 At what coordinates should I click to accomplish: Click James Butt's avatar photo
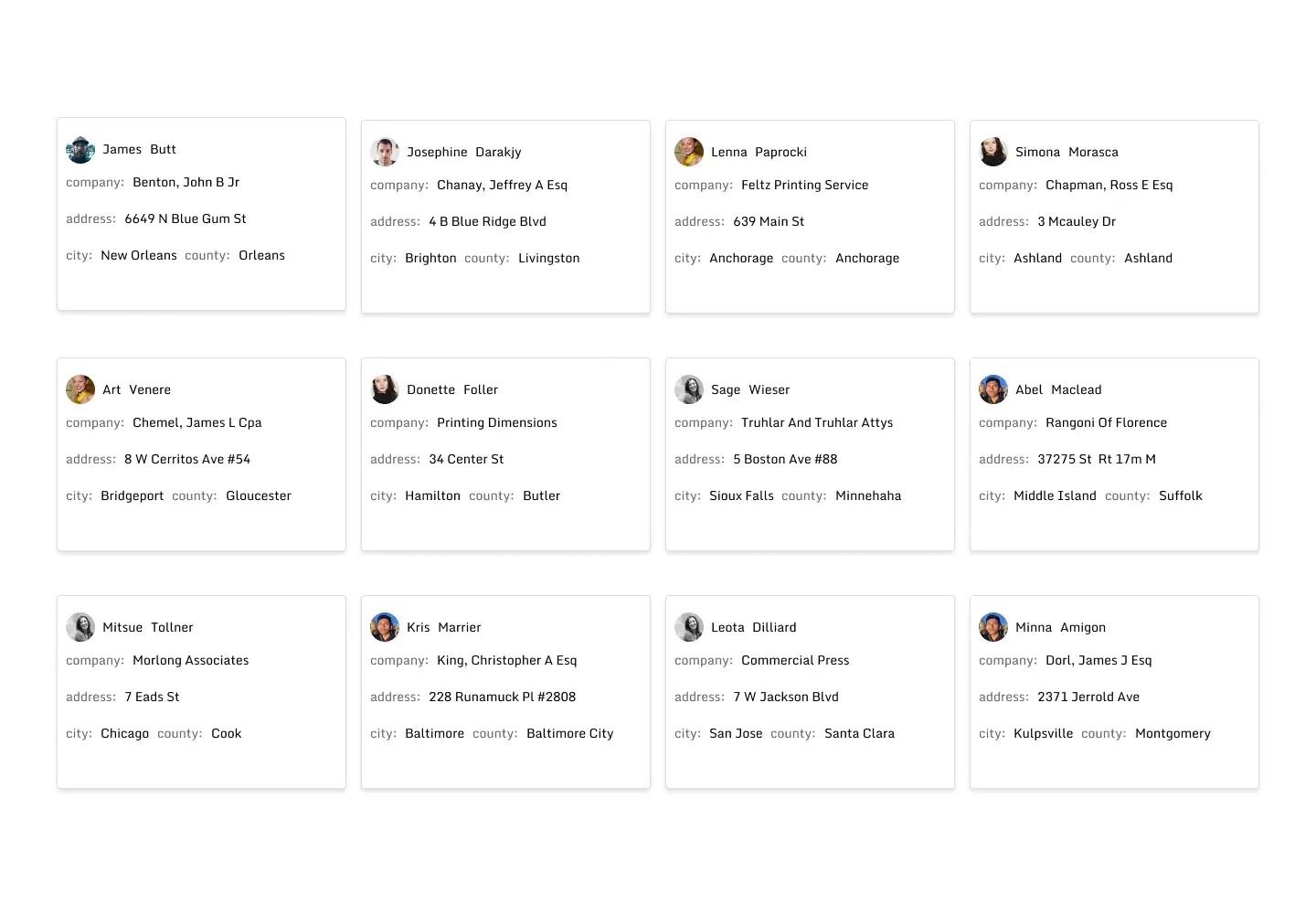click(80, 150)
